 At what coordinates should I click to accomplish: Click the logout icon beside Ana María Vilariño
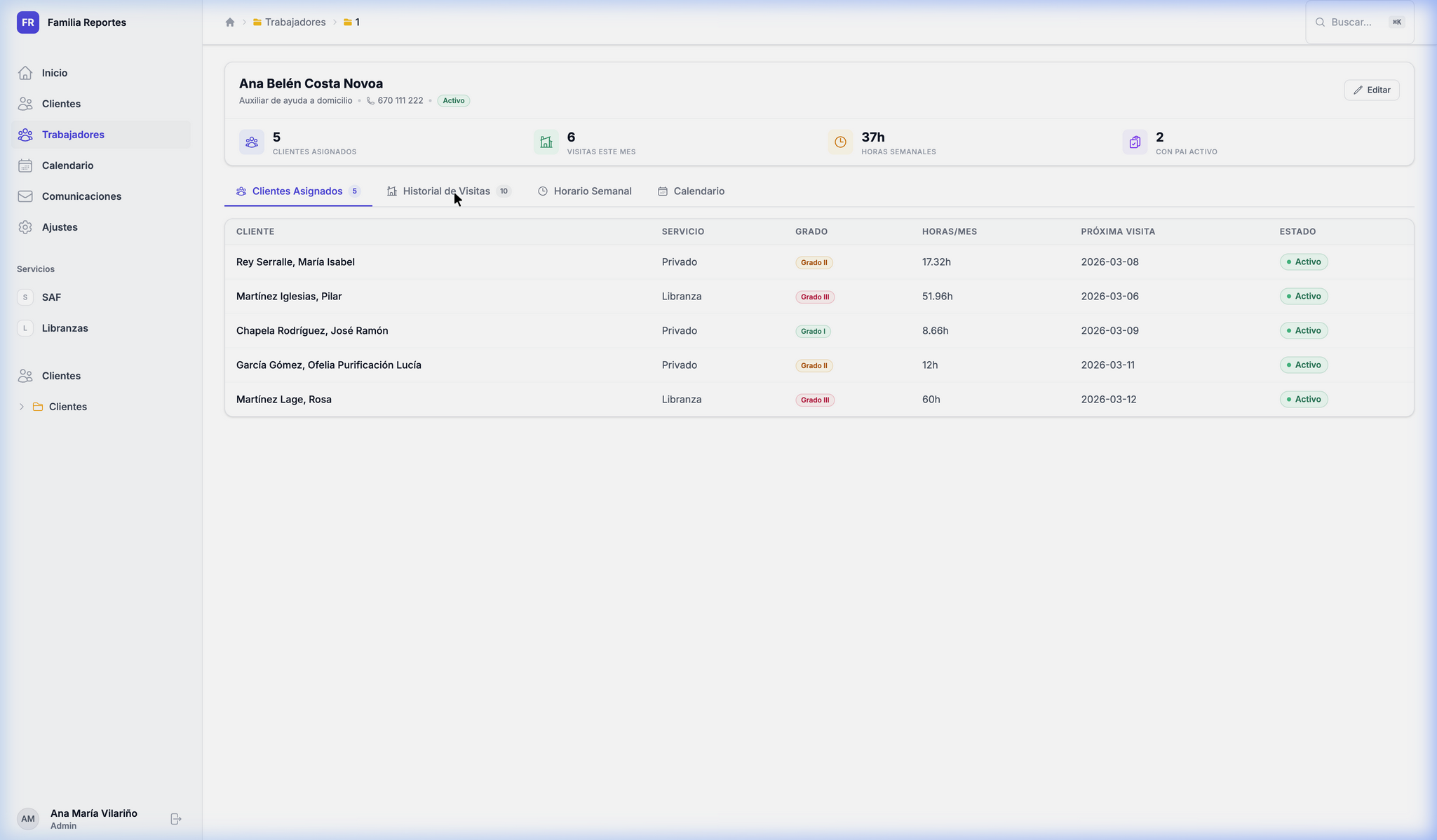176,819
